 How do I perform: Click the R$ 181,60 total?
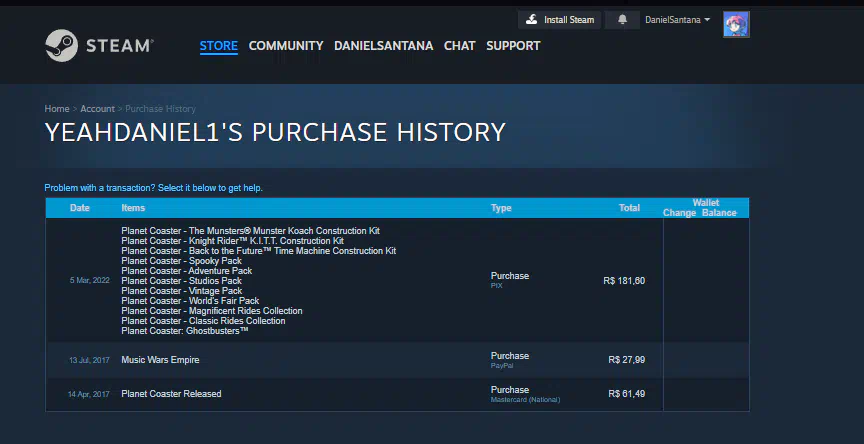click(624, 281)
